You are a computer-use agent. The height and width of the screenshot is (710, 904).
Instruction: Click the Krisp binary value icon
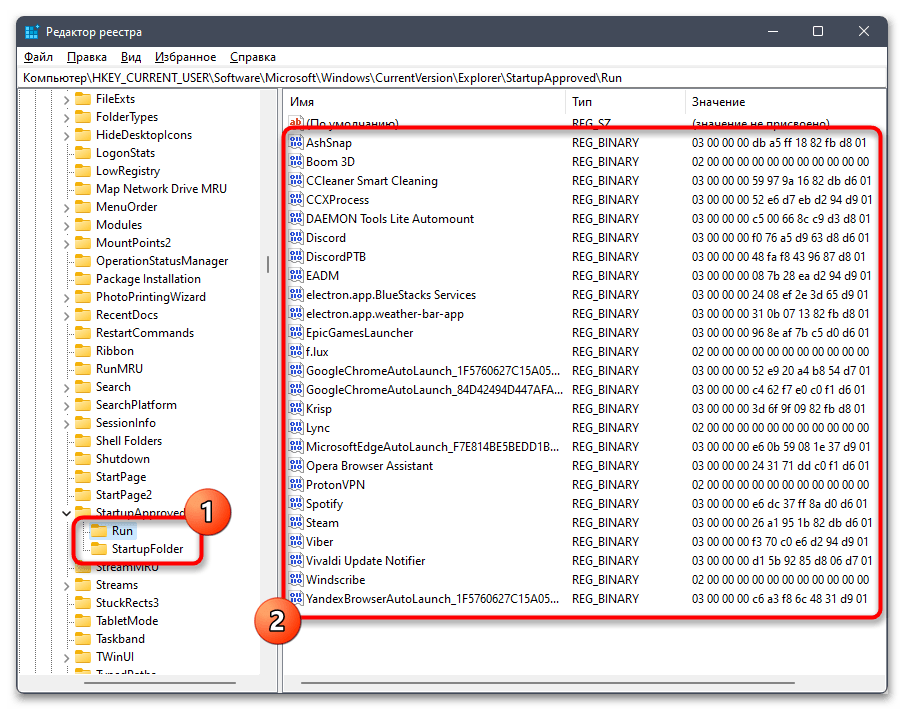(296, 409)
